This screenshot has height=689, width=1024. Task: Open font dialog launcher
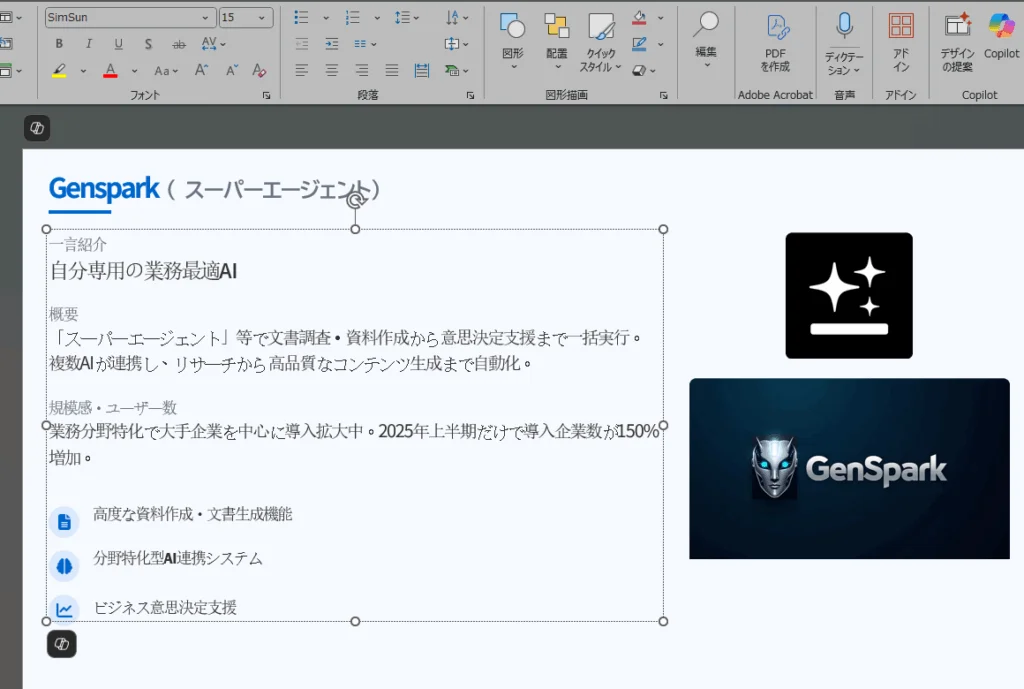(266, 95)
